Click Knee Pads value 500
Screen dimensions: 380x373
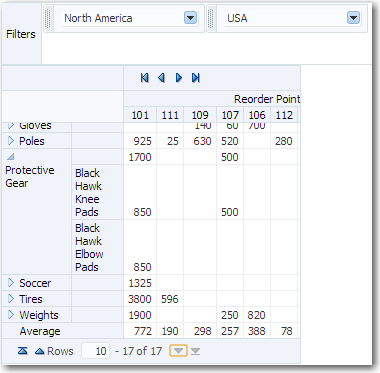pyautogui.click(x=230, y=212)
